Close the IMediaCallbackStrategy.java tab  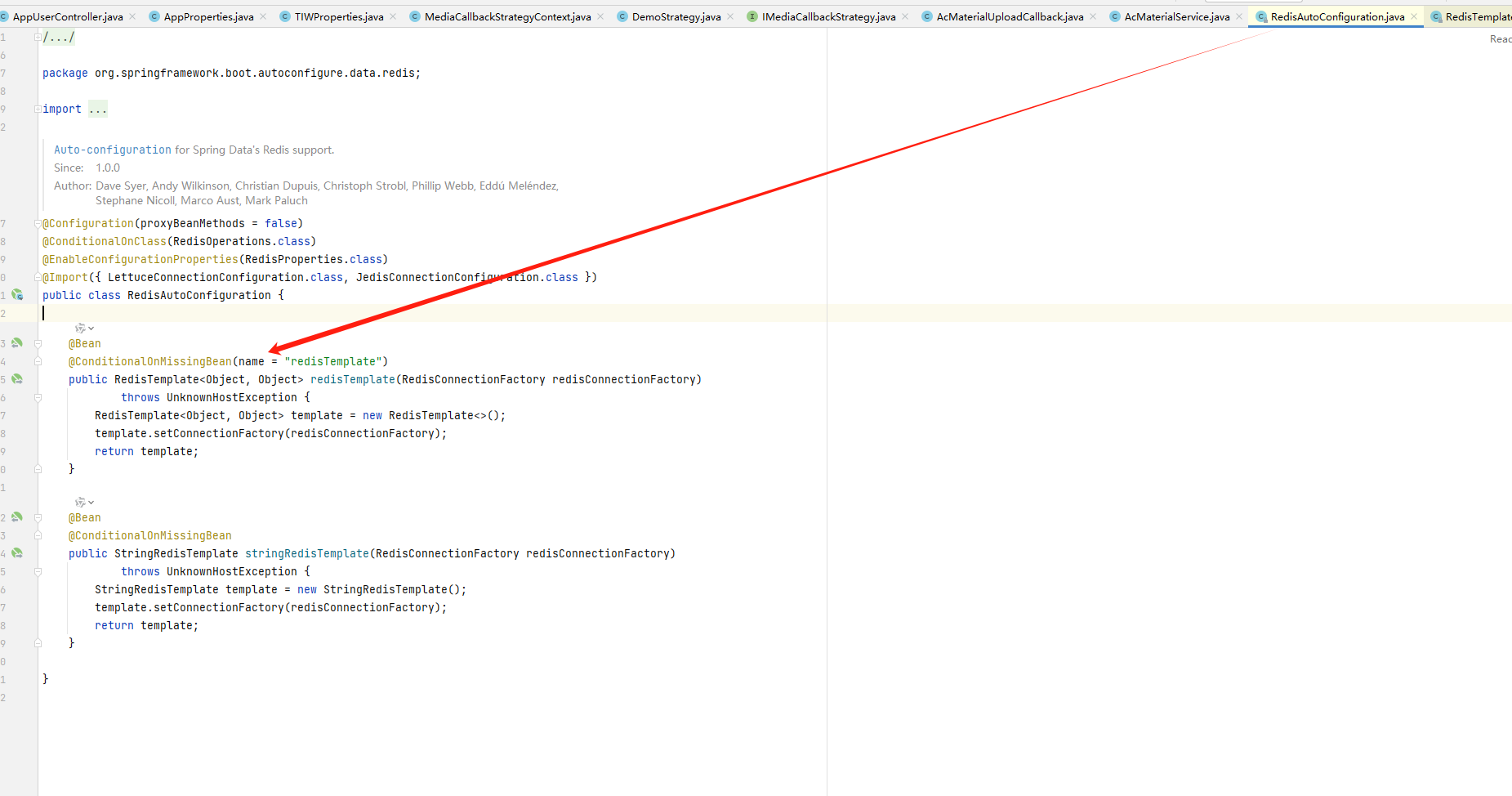tap(905, 16)
